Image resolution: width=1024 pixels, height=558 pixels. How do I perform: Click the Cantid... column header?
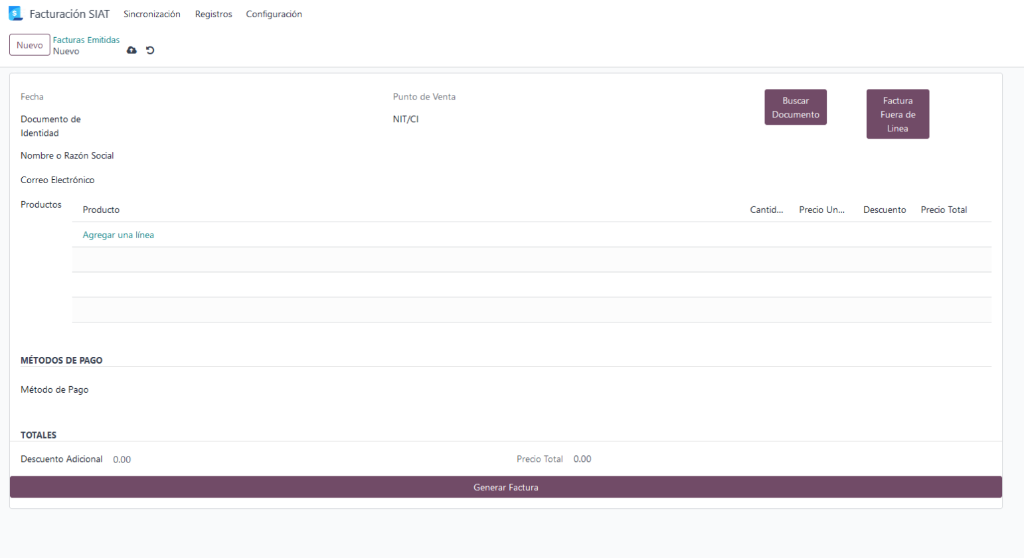[x=766, y=210]
